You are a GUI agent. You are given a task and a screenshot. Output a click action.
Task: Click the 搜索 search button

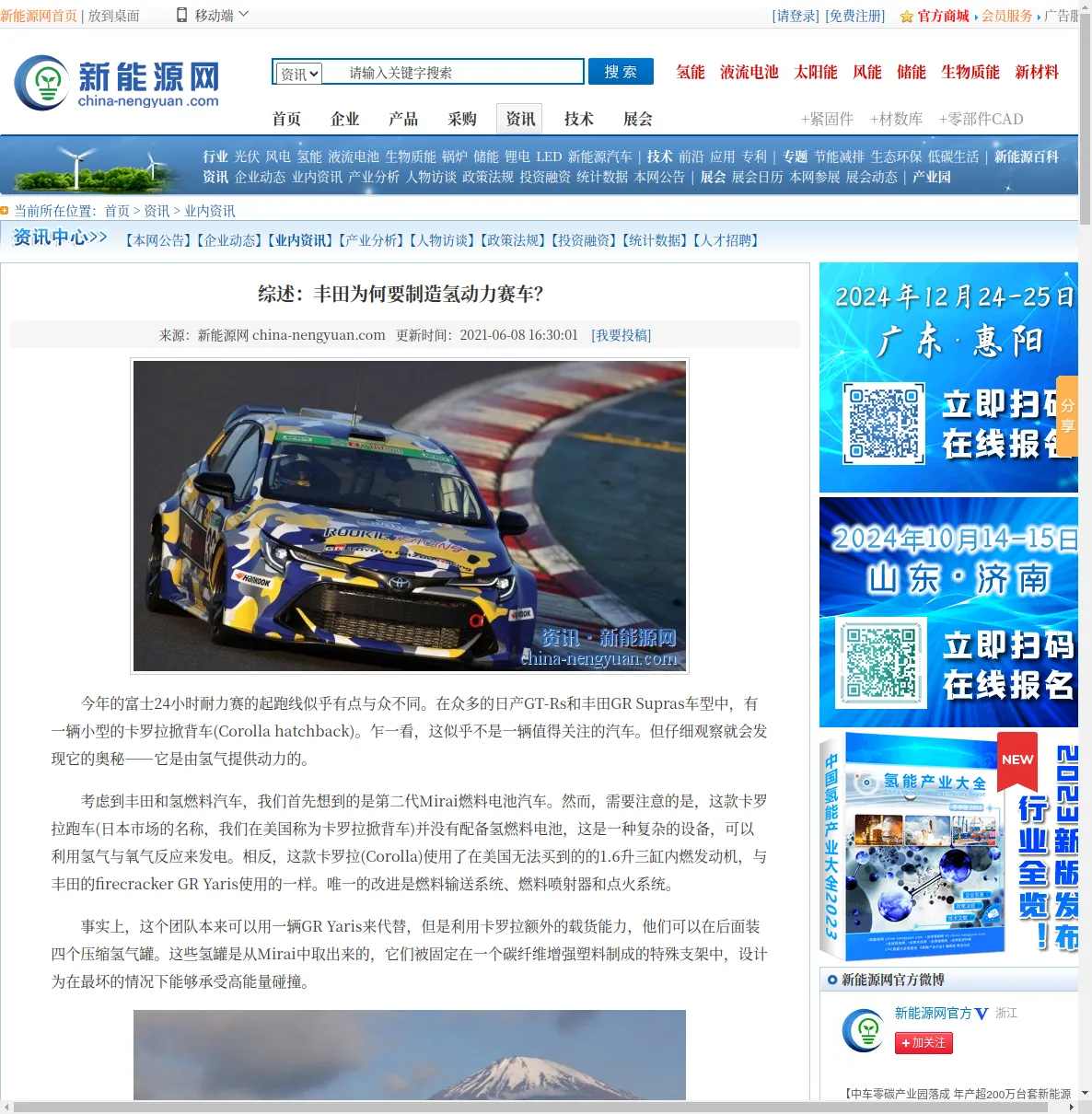621,72
